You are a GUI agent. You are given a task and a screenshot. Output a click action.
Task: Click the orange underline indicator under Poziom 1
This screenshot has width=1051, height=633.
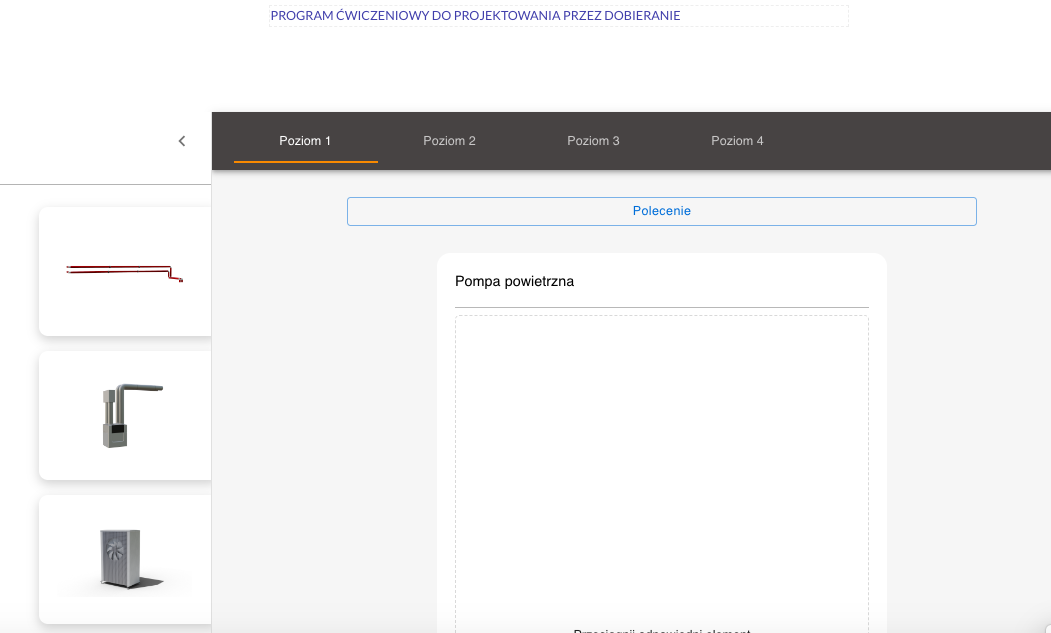point(305,162)
